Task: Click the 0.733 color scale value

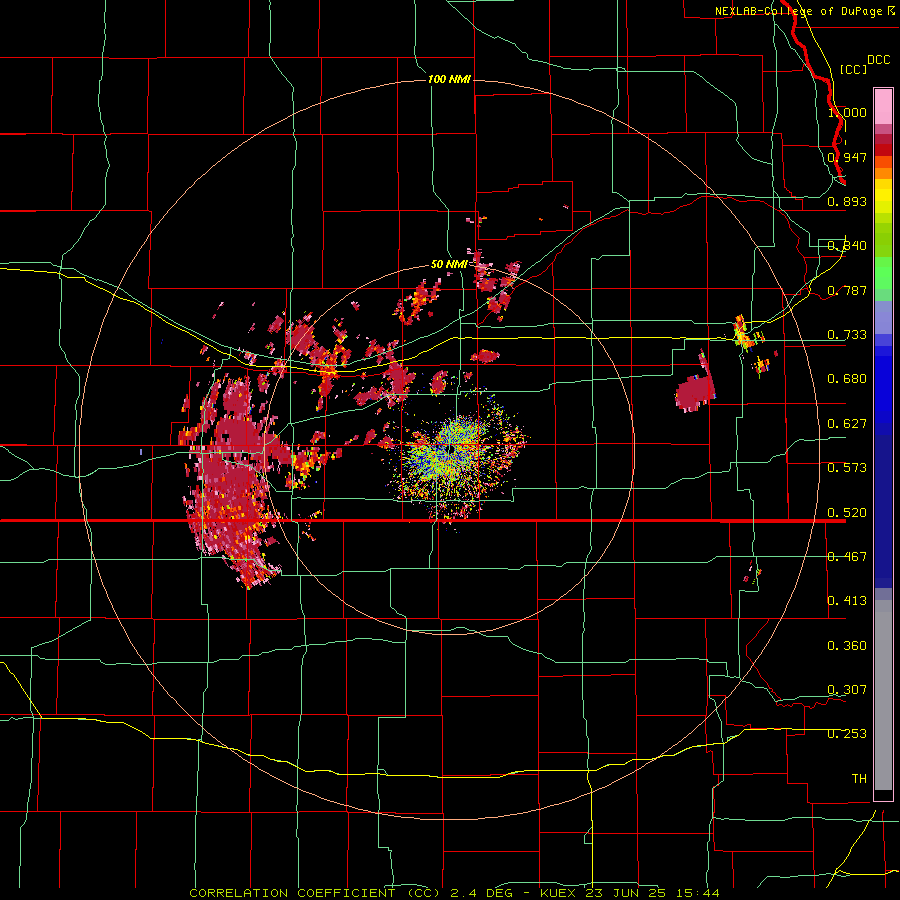Action: 847,335
